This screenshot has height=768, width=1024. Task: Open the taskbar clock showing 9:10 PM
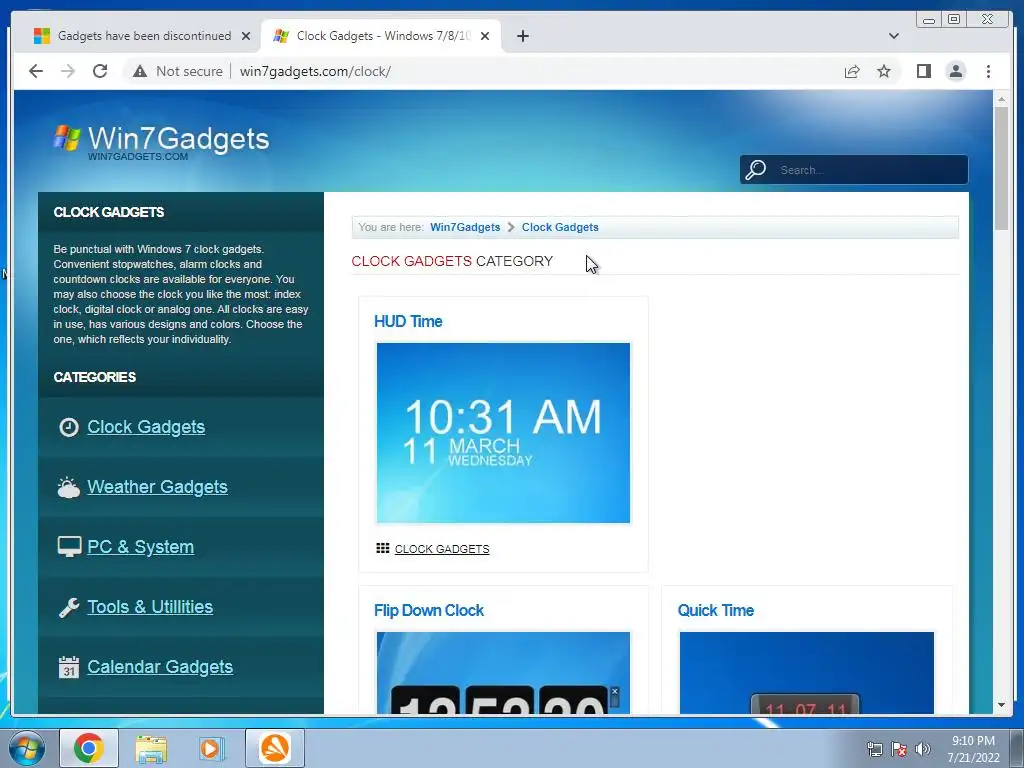[973, 749]
